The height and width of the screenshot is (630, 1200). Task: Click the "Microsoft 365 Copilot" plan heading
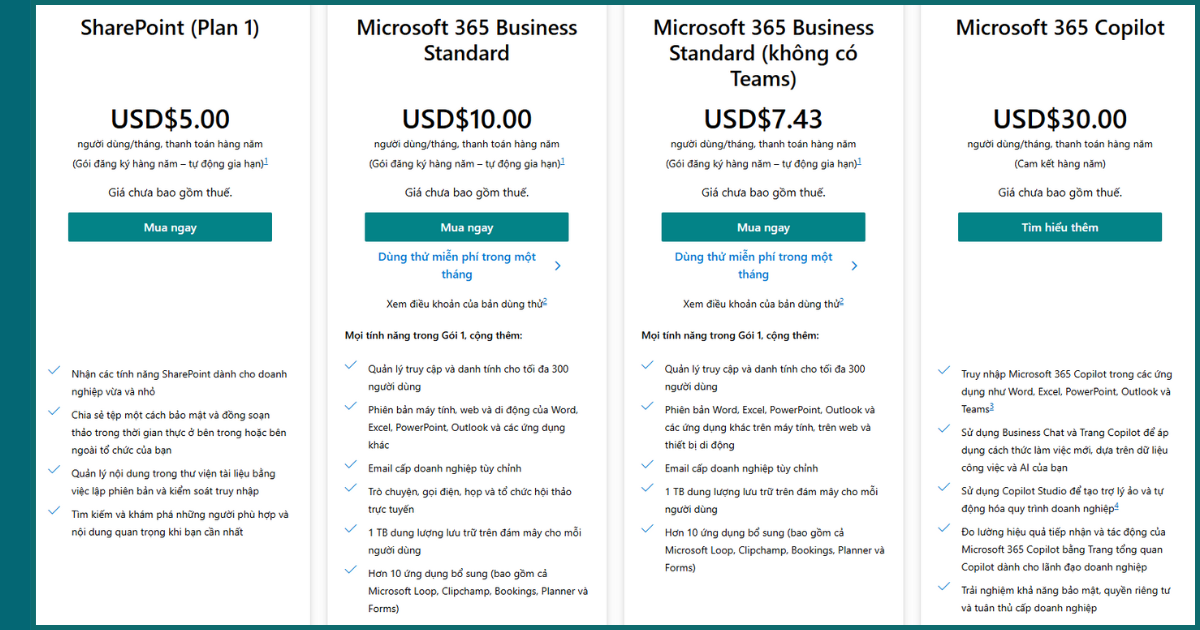coord(1059,28)
